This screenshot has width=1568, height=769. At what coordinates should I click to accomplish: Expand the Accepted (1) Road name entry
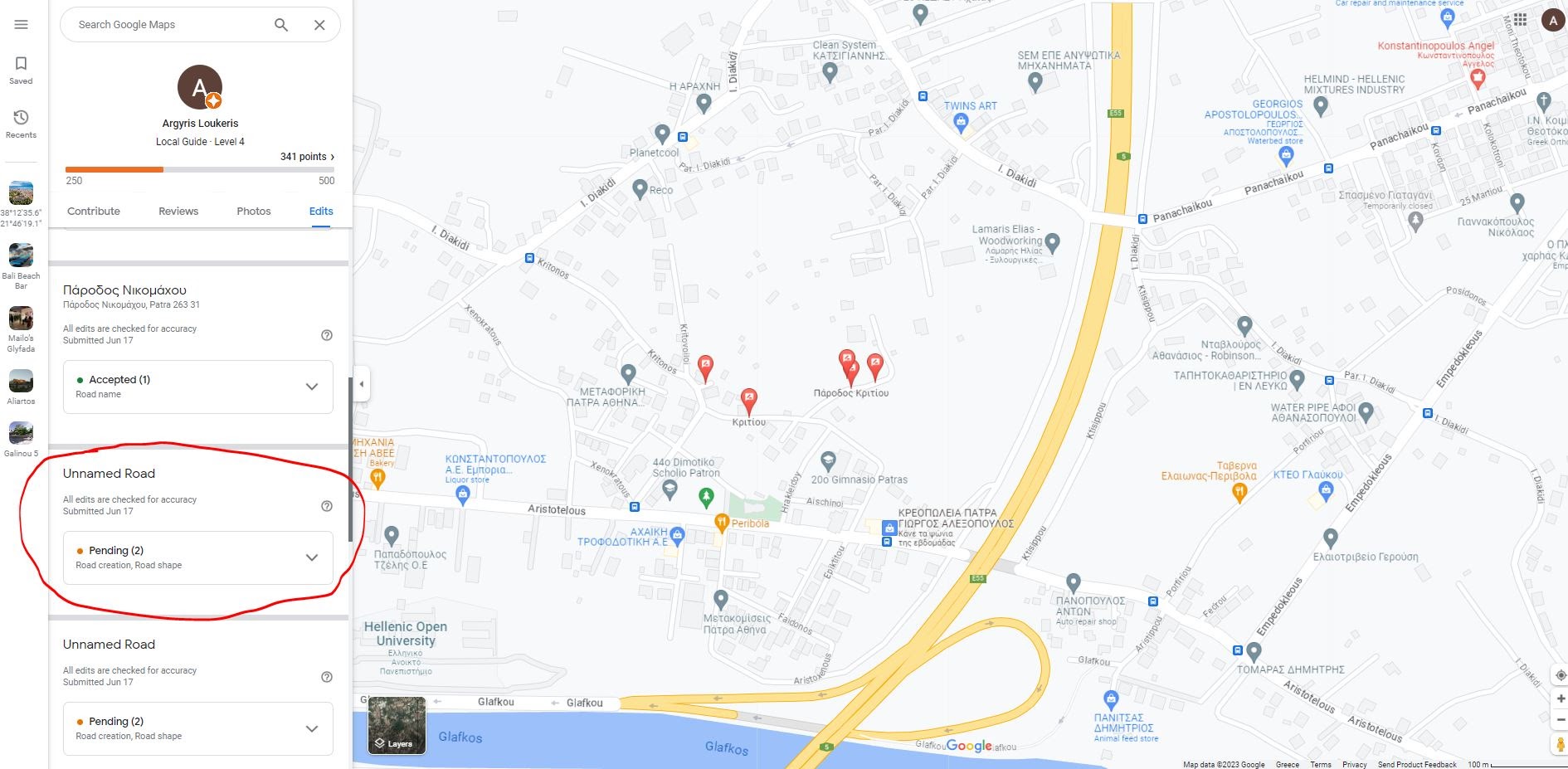[198, 387]
